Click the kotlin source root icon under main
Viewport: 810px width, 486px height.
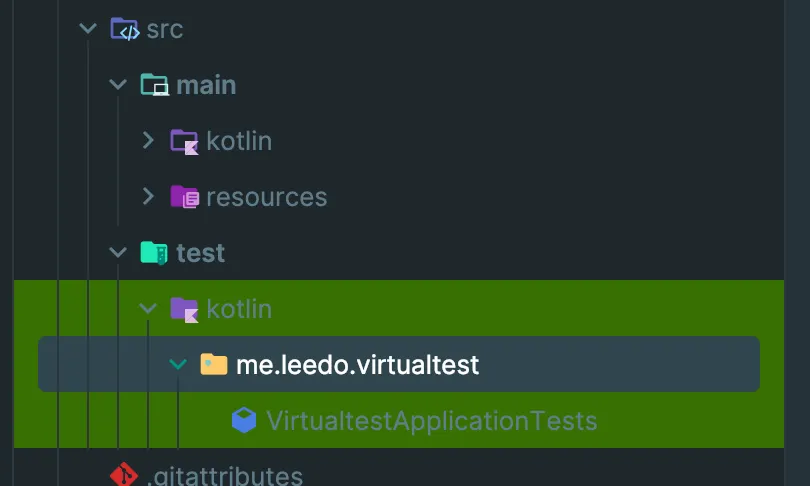point(185,141)
